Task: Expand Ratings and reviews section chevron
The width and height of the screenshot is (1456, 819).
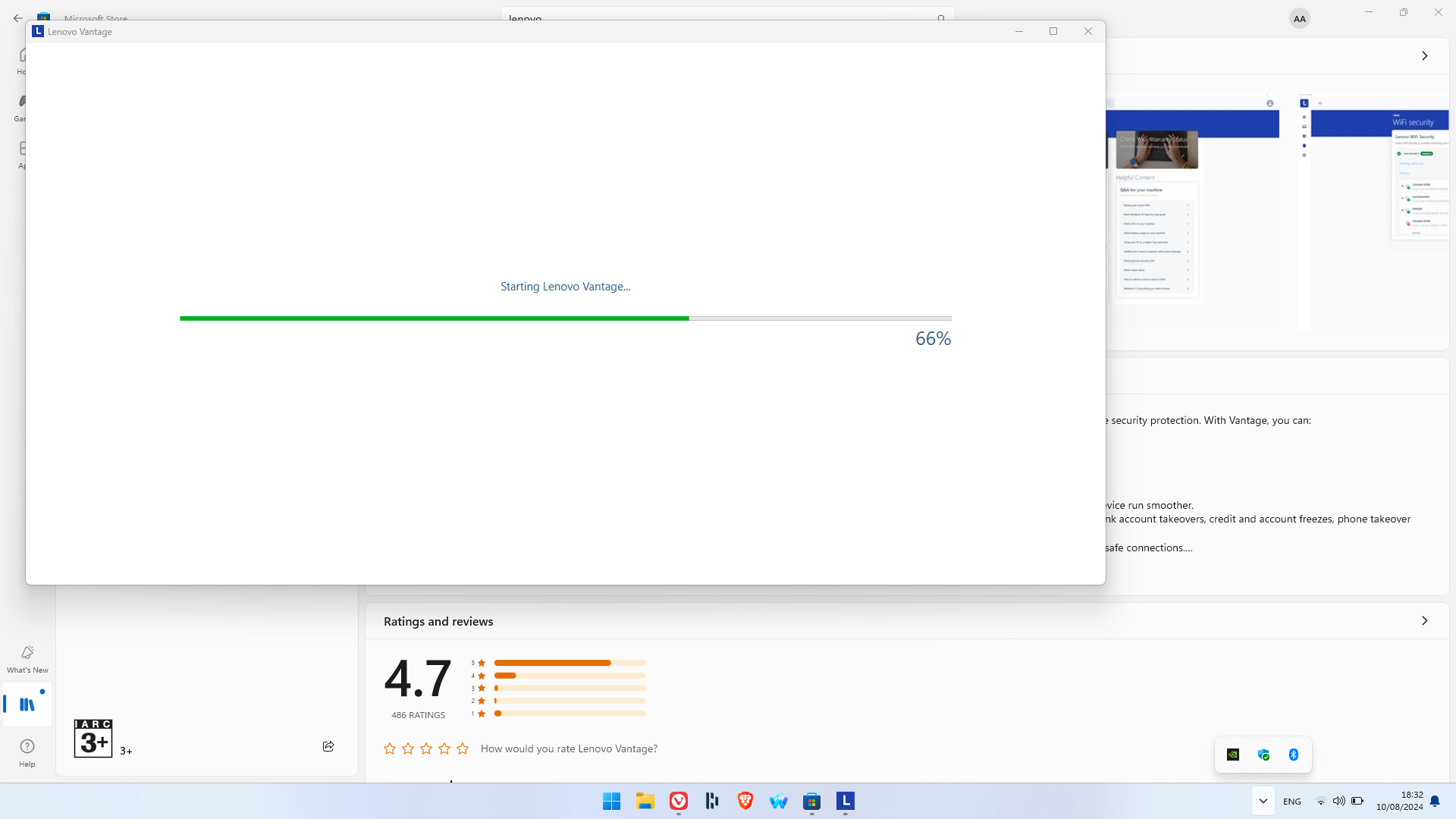Action: click(1424, 621)
